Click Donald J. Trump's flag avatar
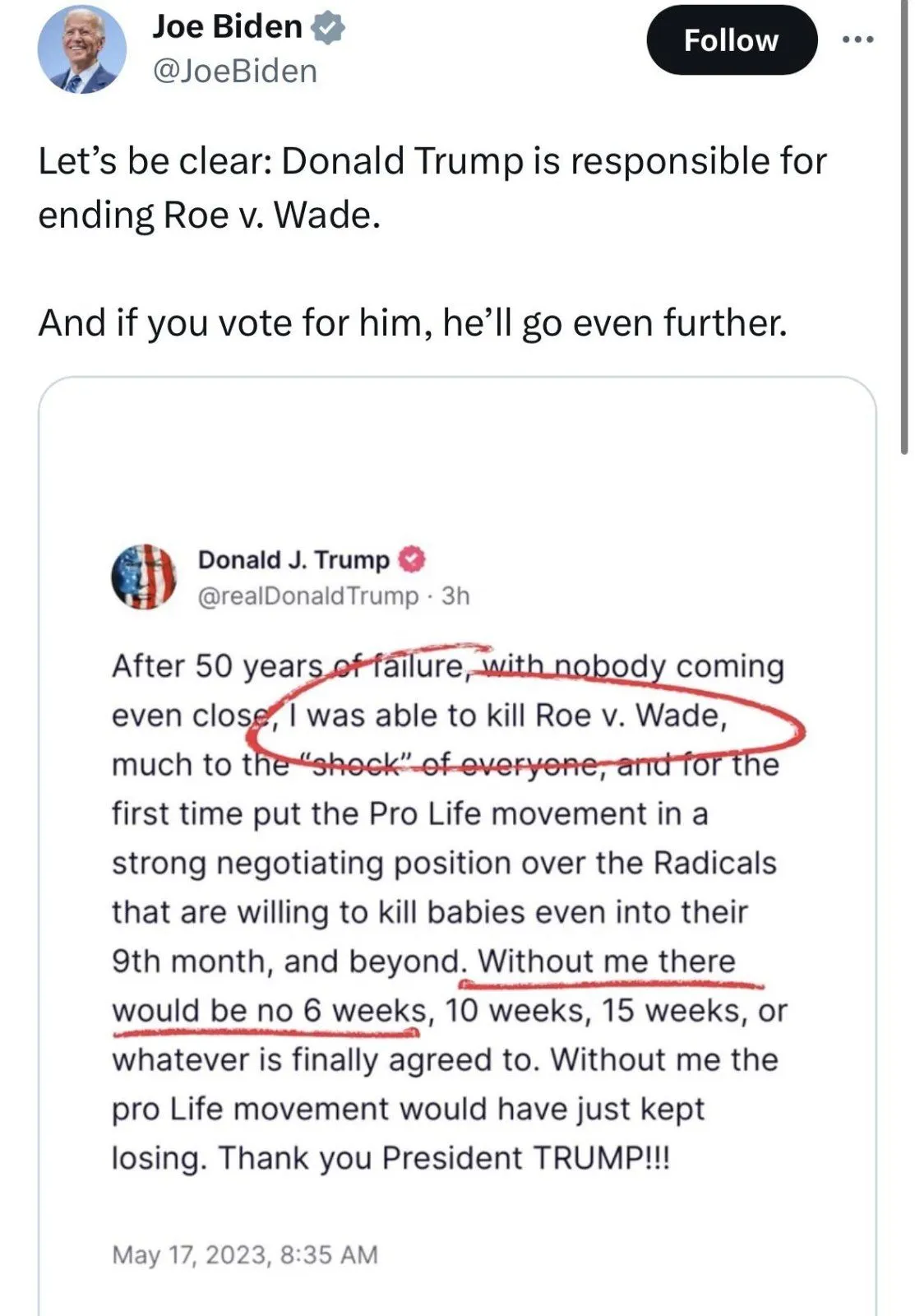 pos(144,576)
